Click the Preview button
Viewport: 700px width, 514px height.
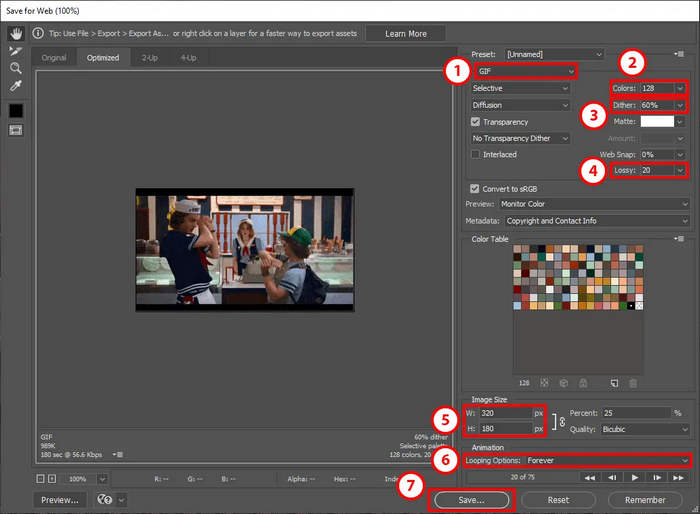coord(60,500)
